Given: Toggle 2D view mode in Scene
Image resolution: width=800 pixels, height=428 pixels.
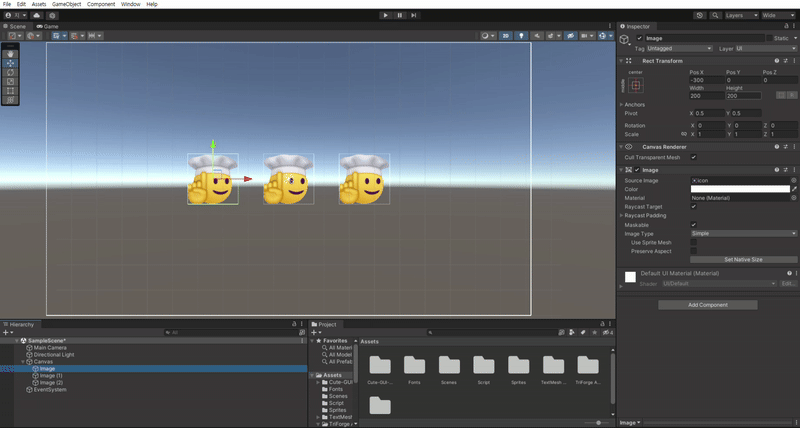Looking at the screenshot, I should [x=506, y=36].
